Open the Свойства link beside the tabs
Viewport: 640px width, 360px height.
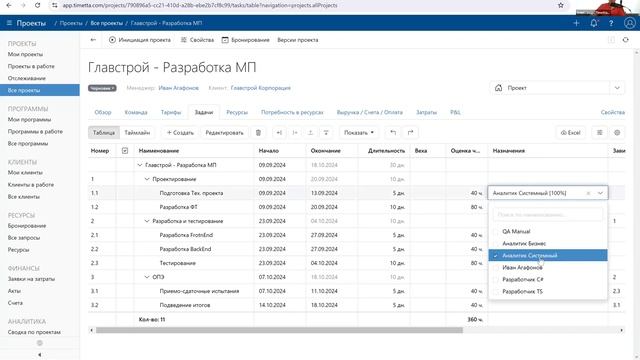pyautogui.click(x=613, y=112)
